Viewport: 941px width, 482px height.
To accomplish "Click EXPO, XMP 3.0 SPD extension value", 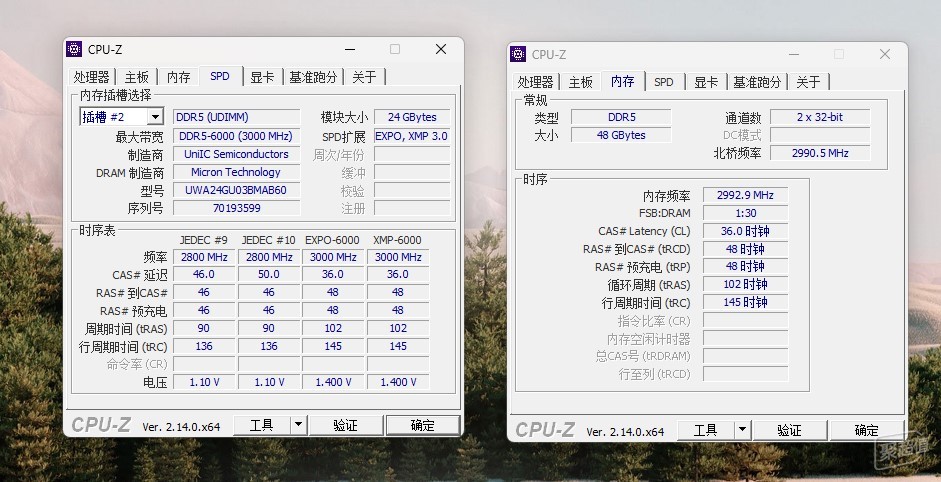I will pos(412,136).
